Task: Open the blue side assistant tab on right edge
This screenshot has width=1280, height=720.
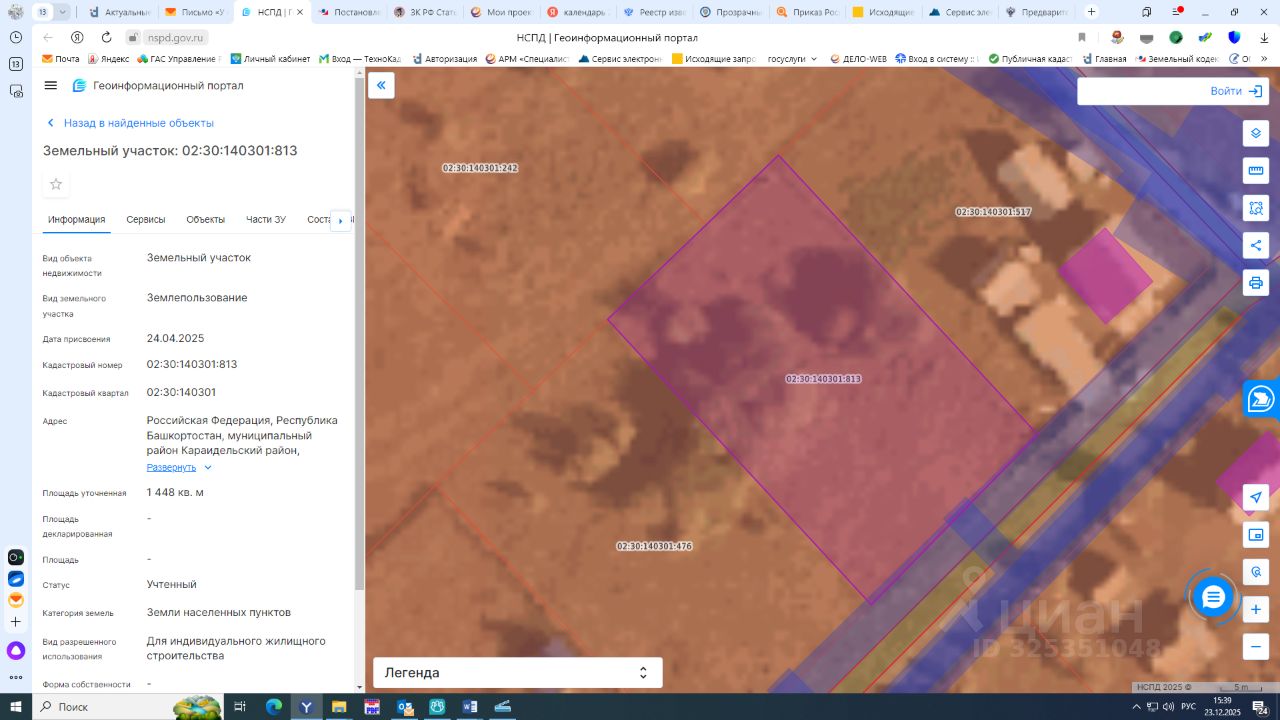Action: coord(1262,398)
